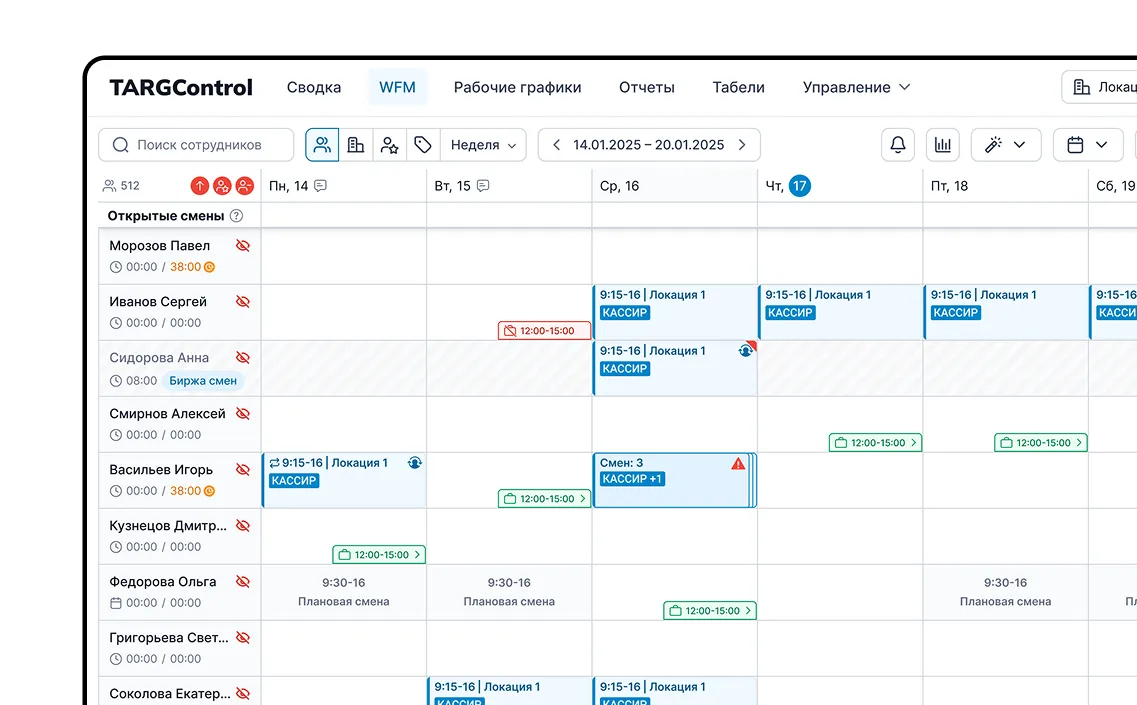Screen dimensions: 1137x705
Task: Select today's date badge 17
Action: [x=800, y=186]
